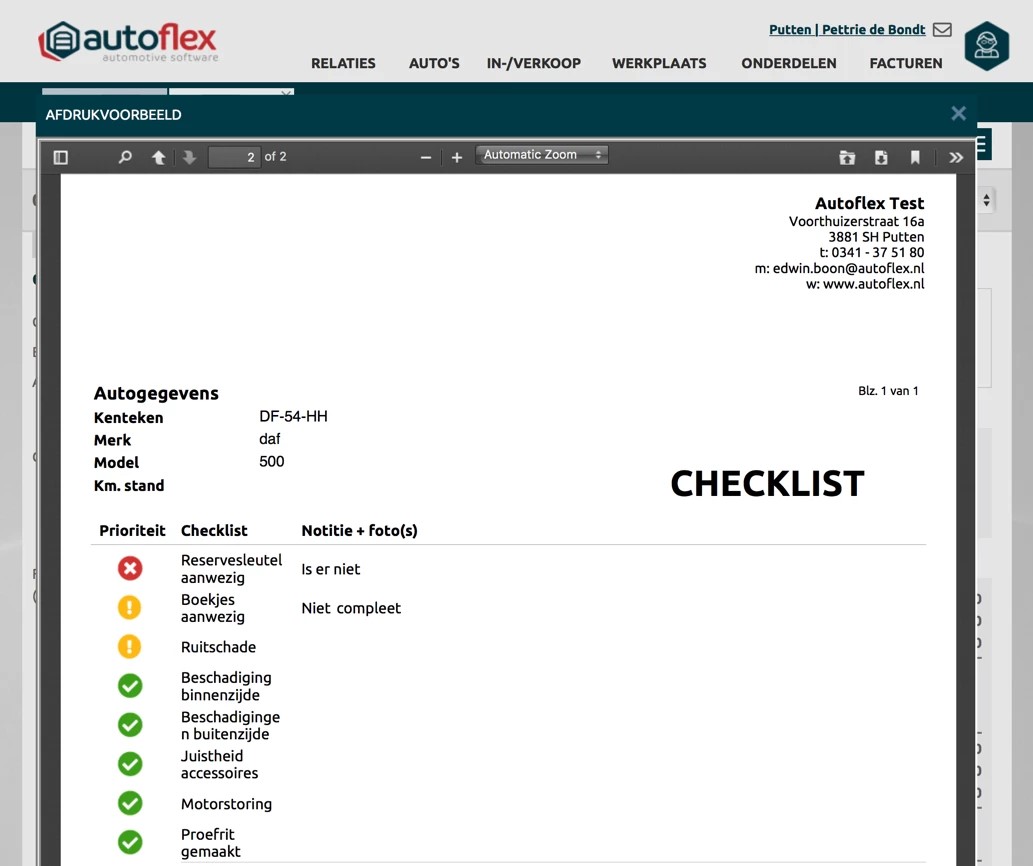Download the checklist PDF
Screen dimensions: 1033x866
[881, 157]
